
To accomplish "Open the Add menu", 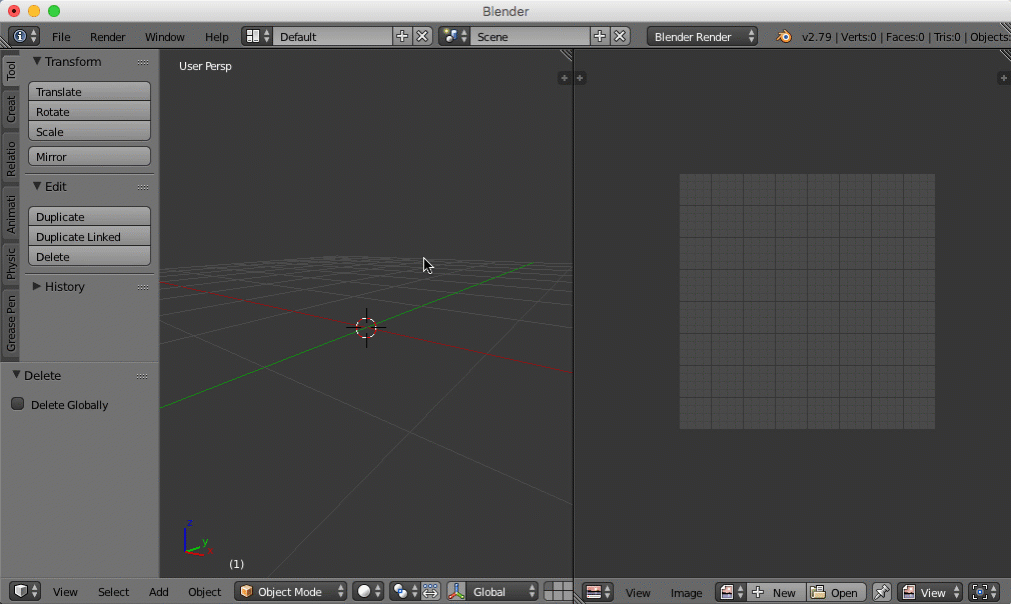I will [x=159, y=592].
